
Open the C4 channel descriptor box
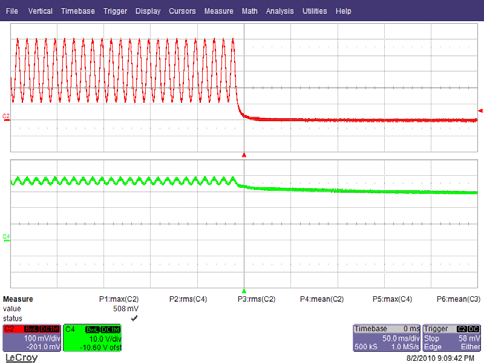click(92, 338)
